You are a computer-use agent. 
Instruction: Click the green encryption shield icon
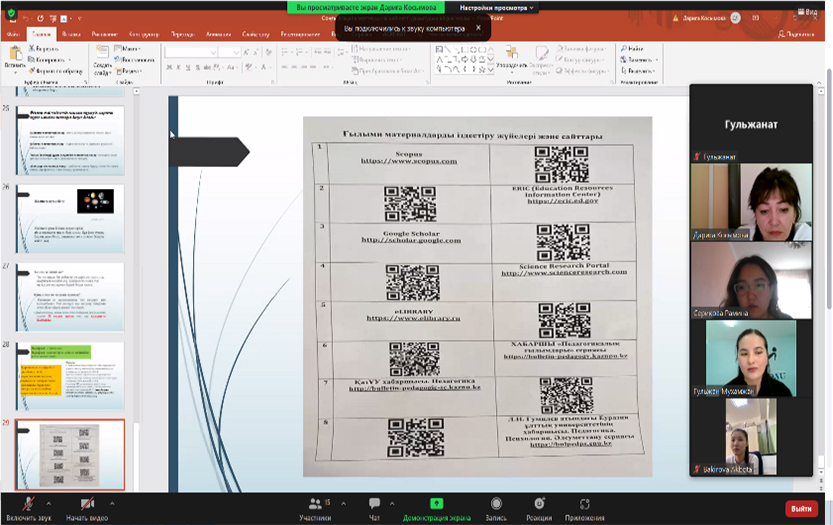click(11, 11)
